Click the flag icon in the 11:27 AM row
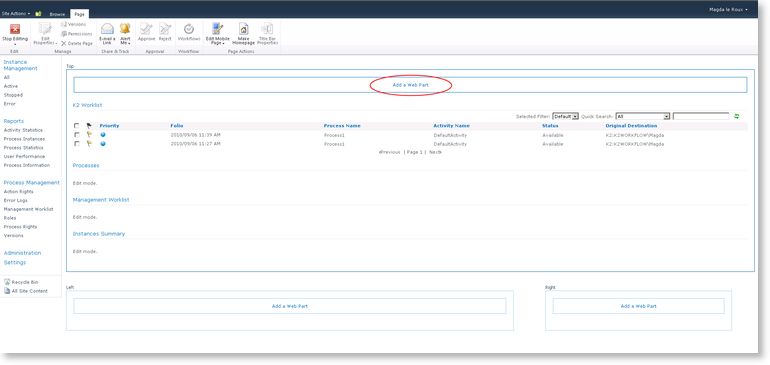770x365 pixels. pos(89,143)
